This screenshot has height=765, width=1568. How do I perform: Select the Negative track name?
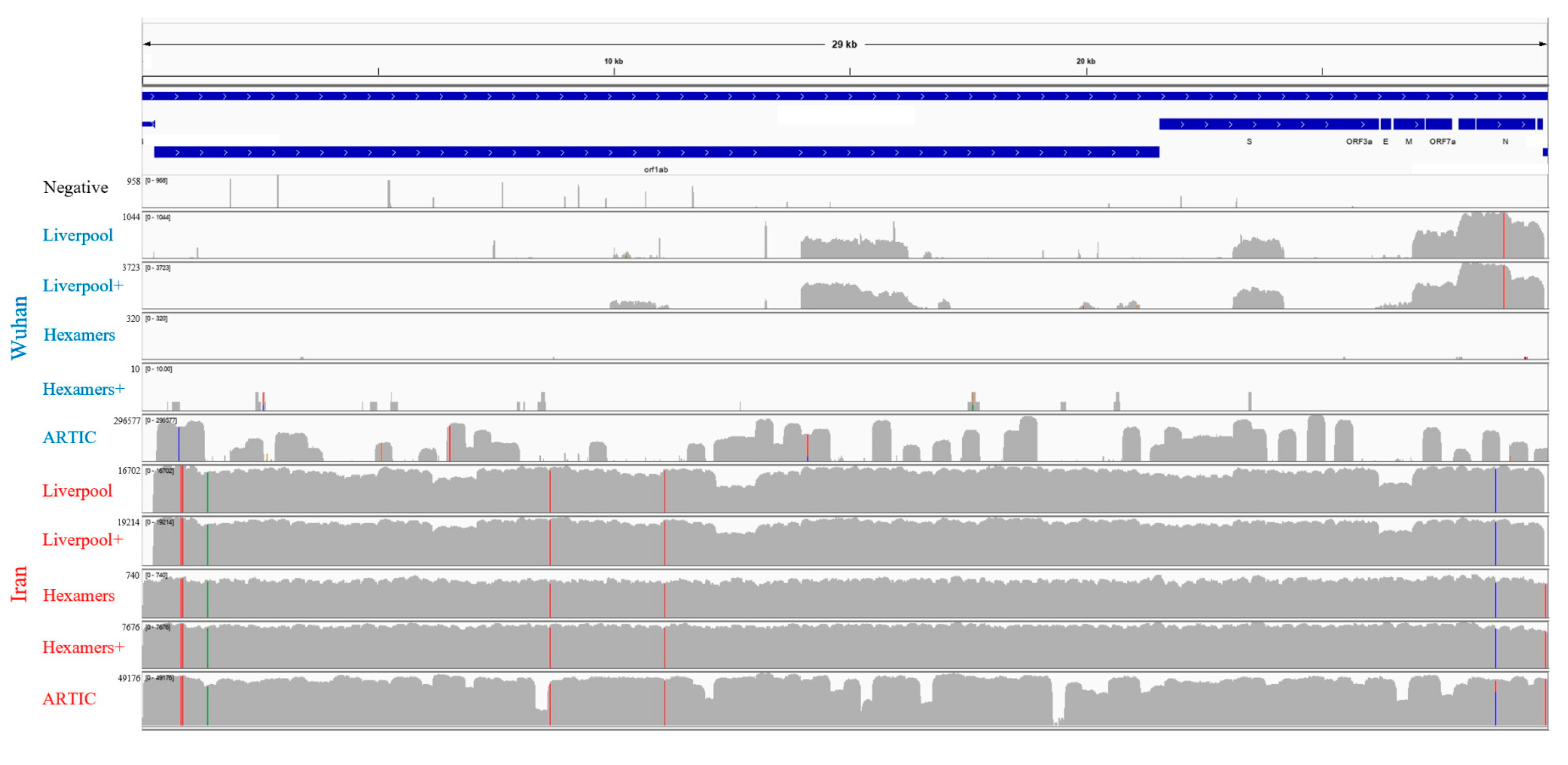pos(76,188)
